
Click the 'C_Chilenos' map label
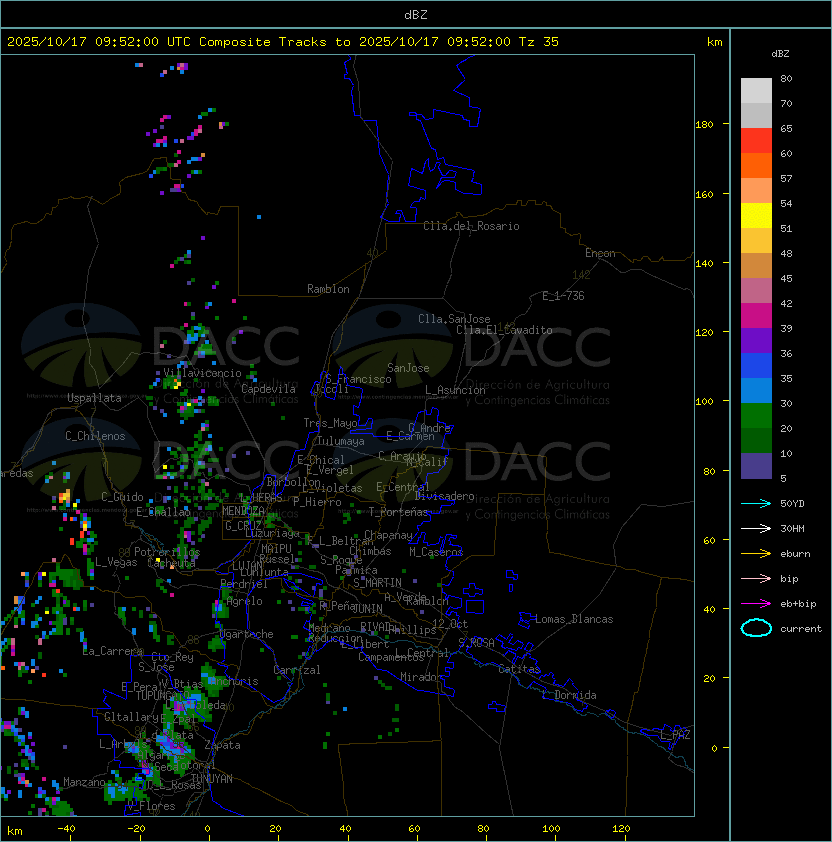(x=95, y=436)
